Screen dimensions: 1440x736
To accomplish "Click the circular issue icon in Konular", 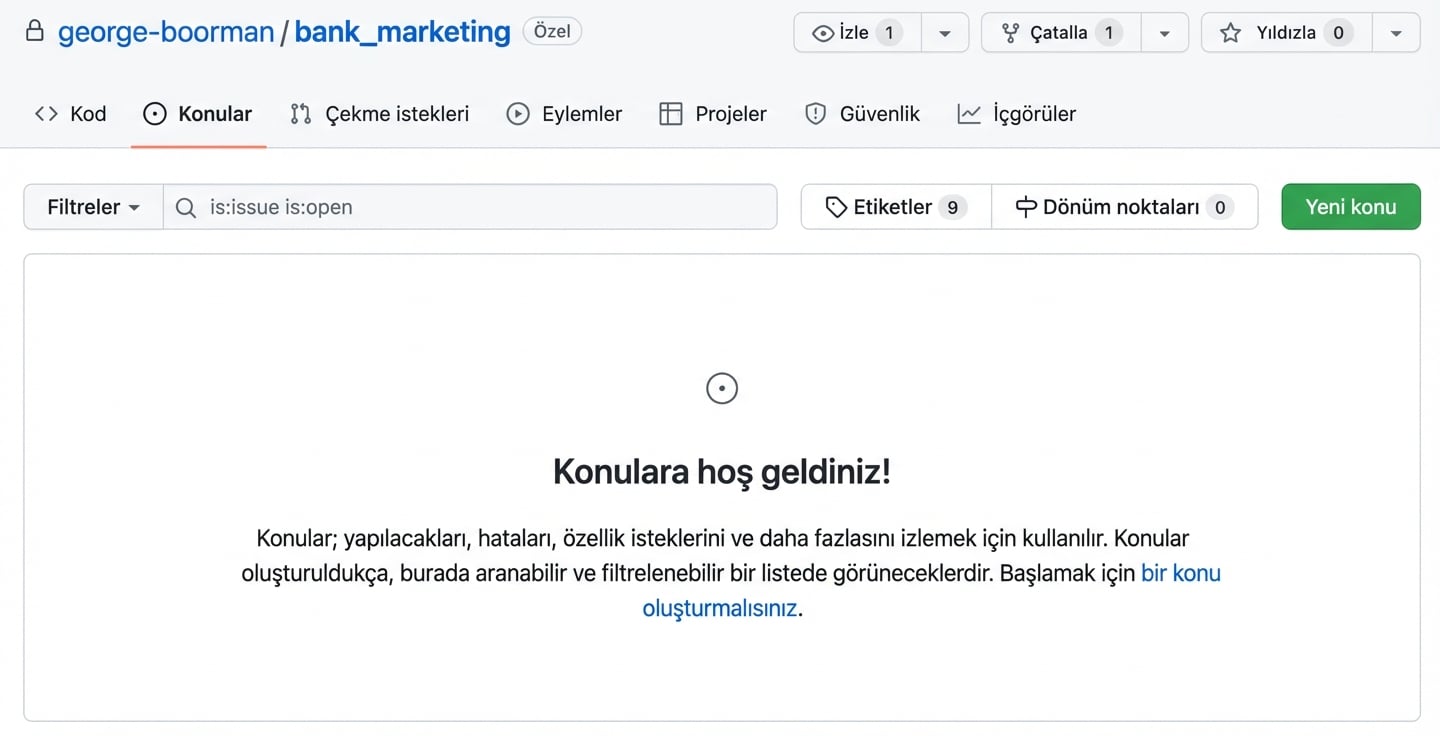I will 155,114.
